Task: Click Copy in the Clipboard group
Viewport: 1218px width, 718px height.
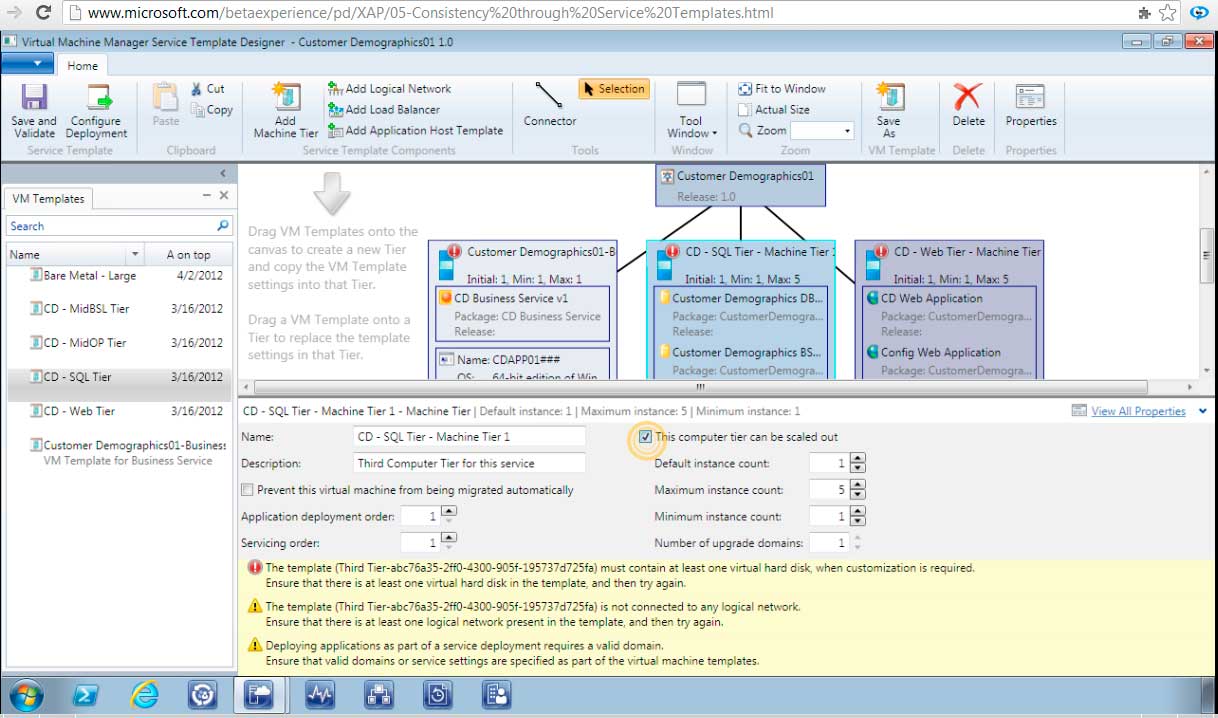Action: (x=212, y=110)
